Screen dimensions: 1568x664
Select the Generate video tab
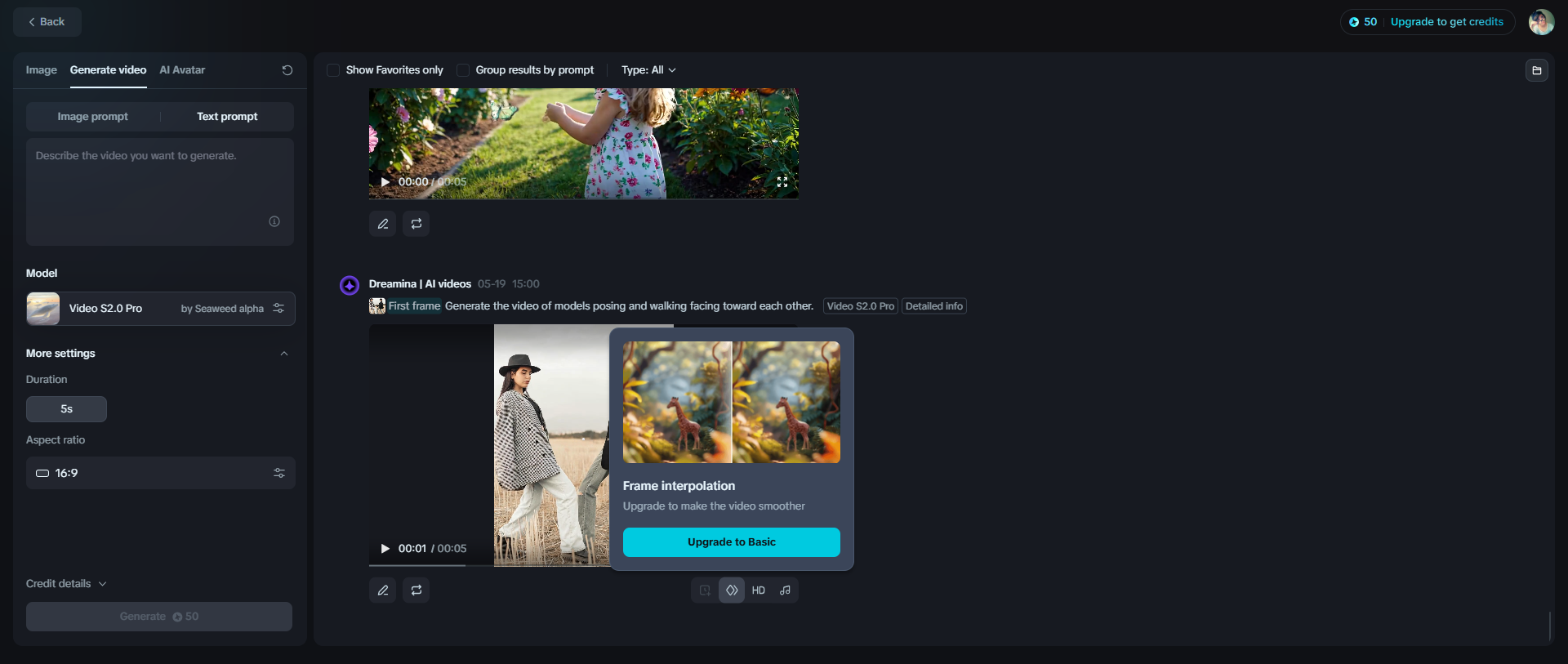pyautogui.click(x=108, y=70)
